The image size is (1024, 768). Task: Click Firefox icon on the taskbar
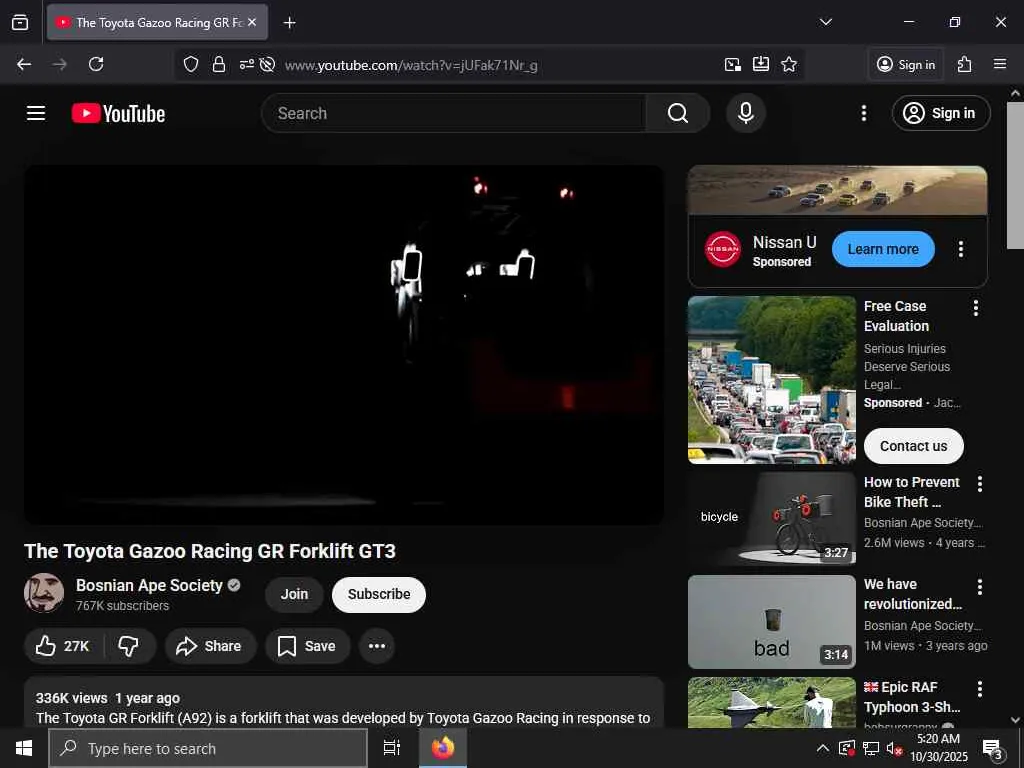pos(443,748)
